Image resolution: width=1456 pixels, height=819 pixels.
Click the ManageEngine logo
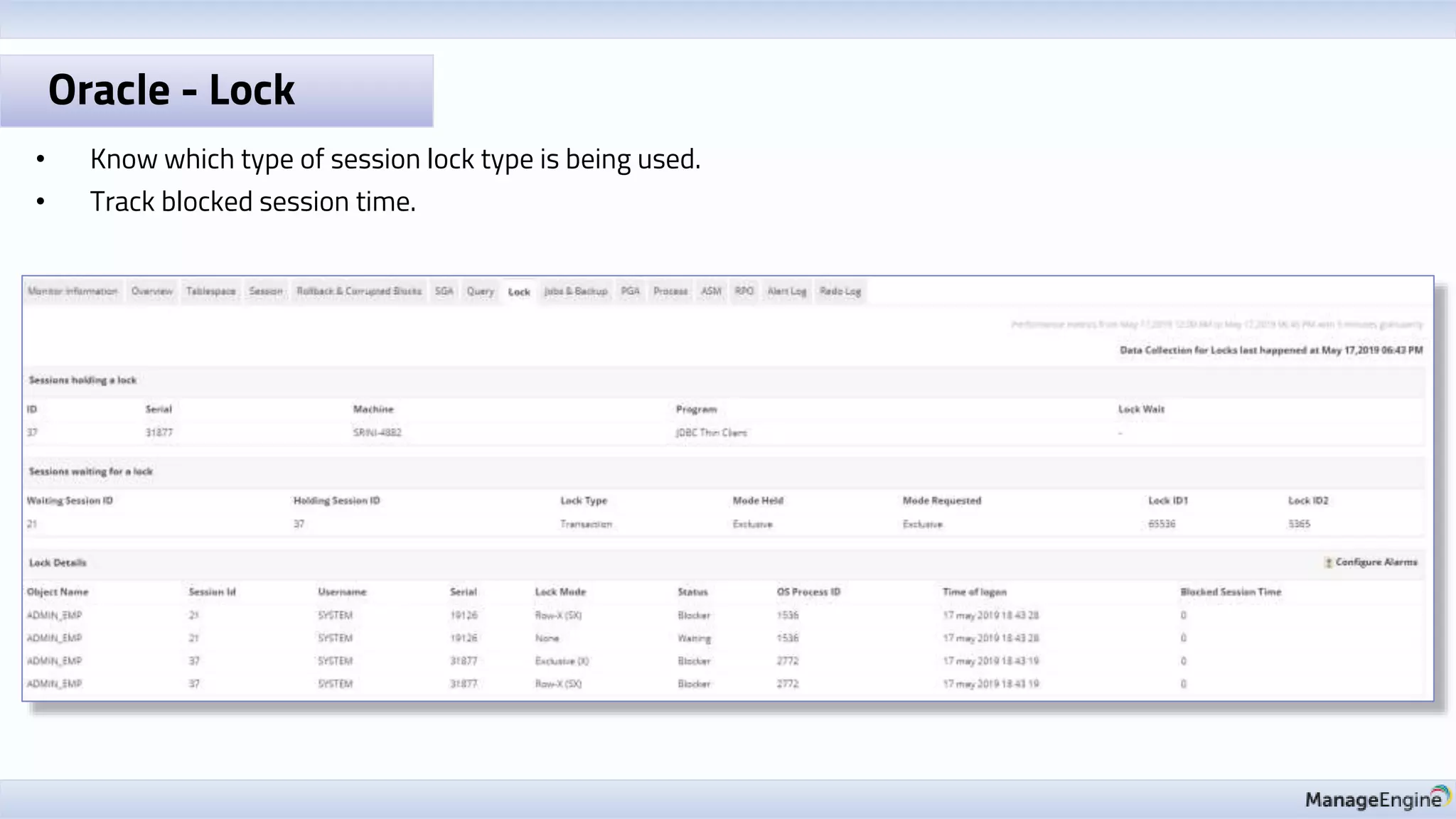point(1377,799)
